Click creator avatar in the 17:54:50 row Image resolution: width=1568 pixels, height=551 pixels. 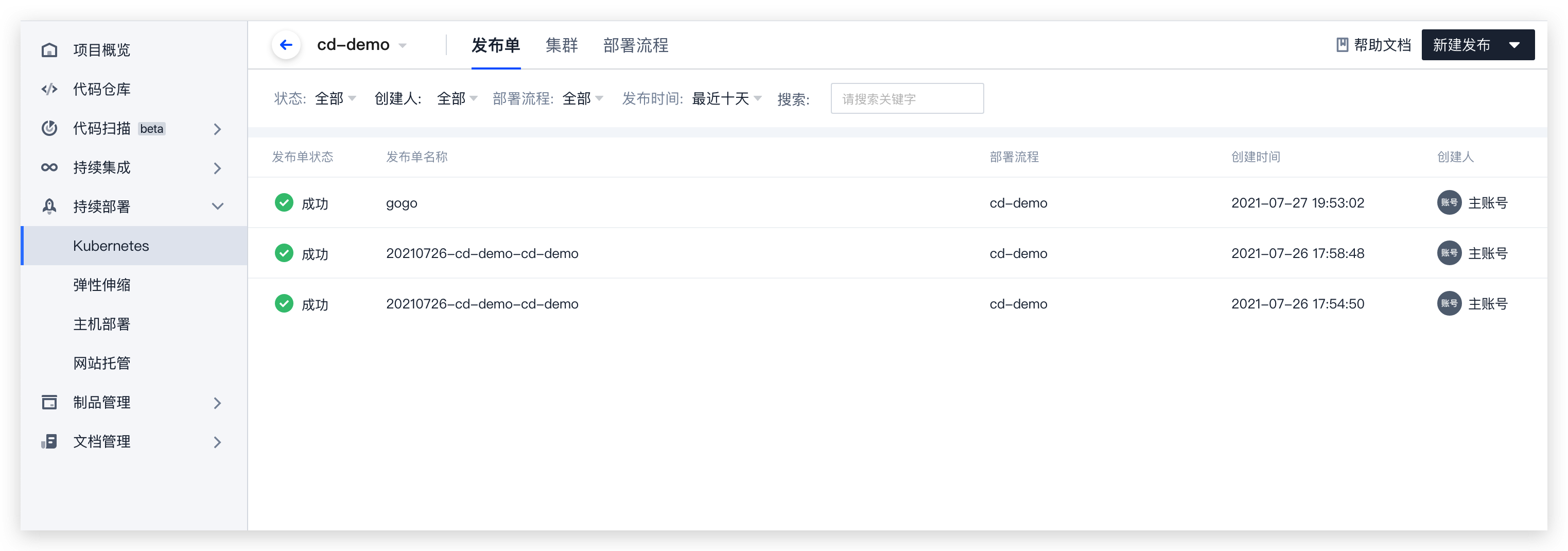coord(1449,304)
